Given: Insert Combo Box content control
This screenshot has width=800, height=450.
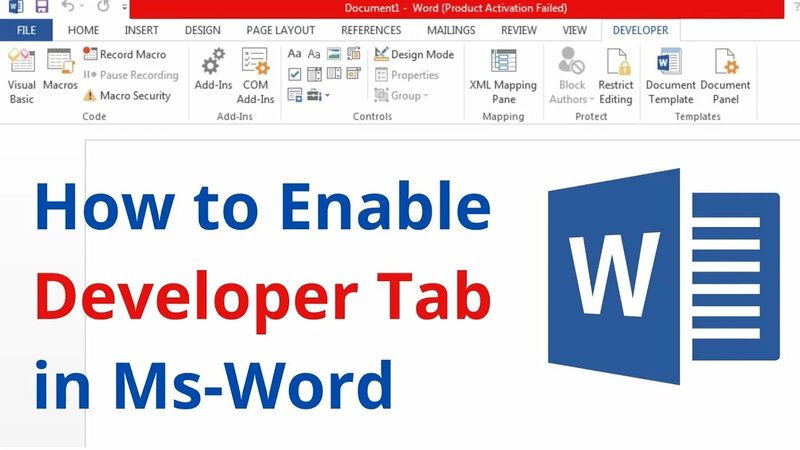Looking at the screenshot, I should point(314,74).
